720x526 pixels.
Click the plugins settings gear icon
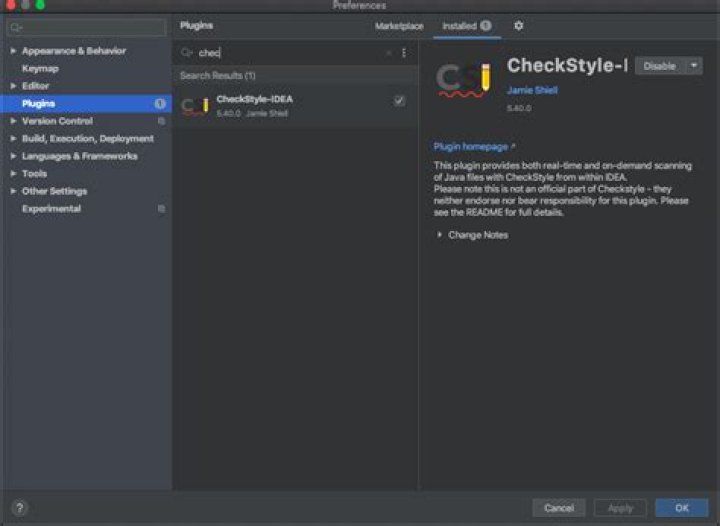click(x=518, y=26)
